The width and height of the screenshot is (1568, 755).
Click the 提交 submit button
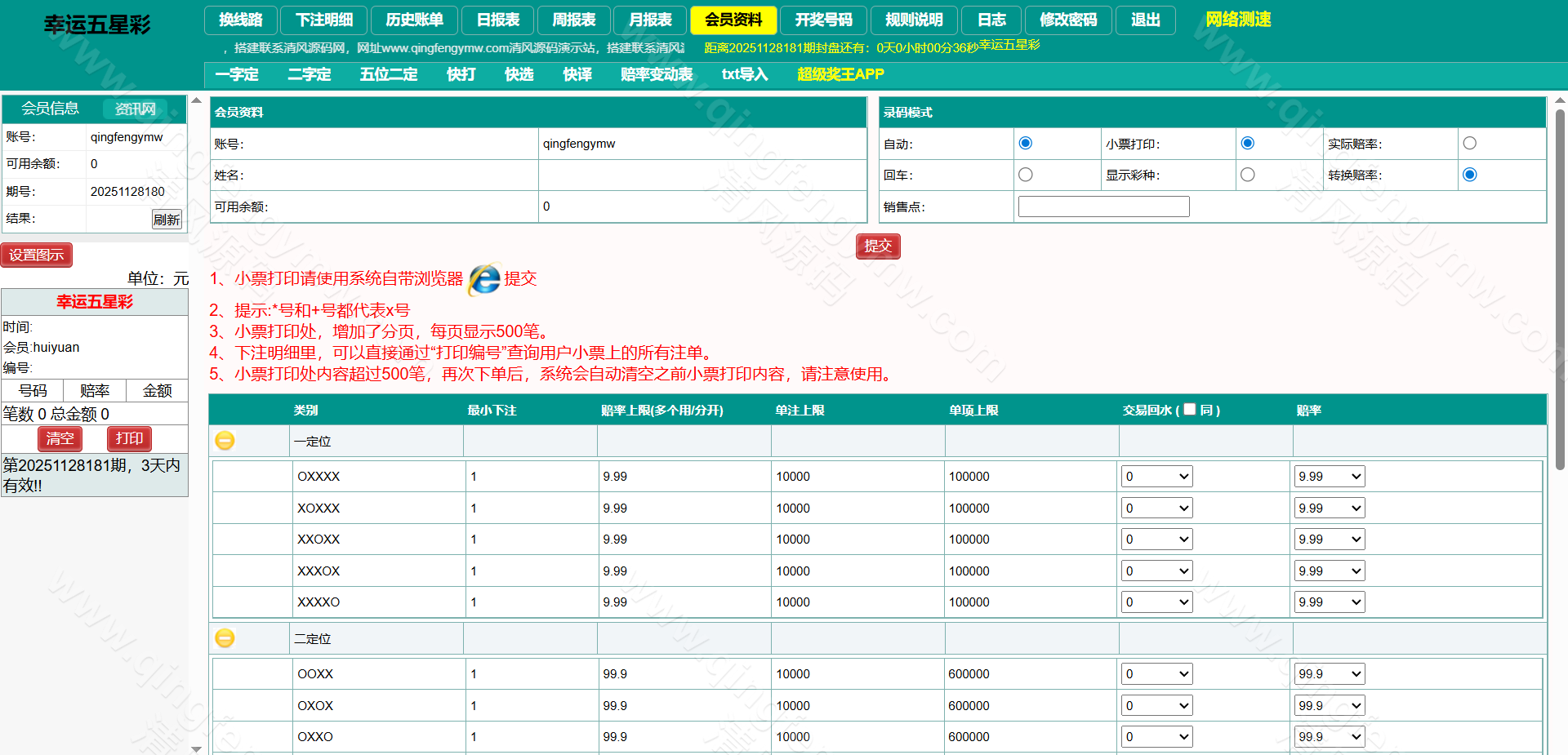click(x=878, y=246)
